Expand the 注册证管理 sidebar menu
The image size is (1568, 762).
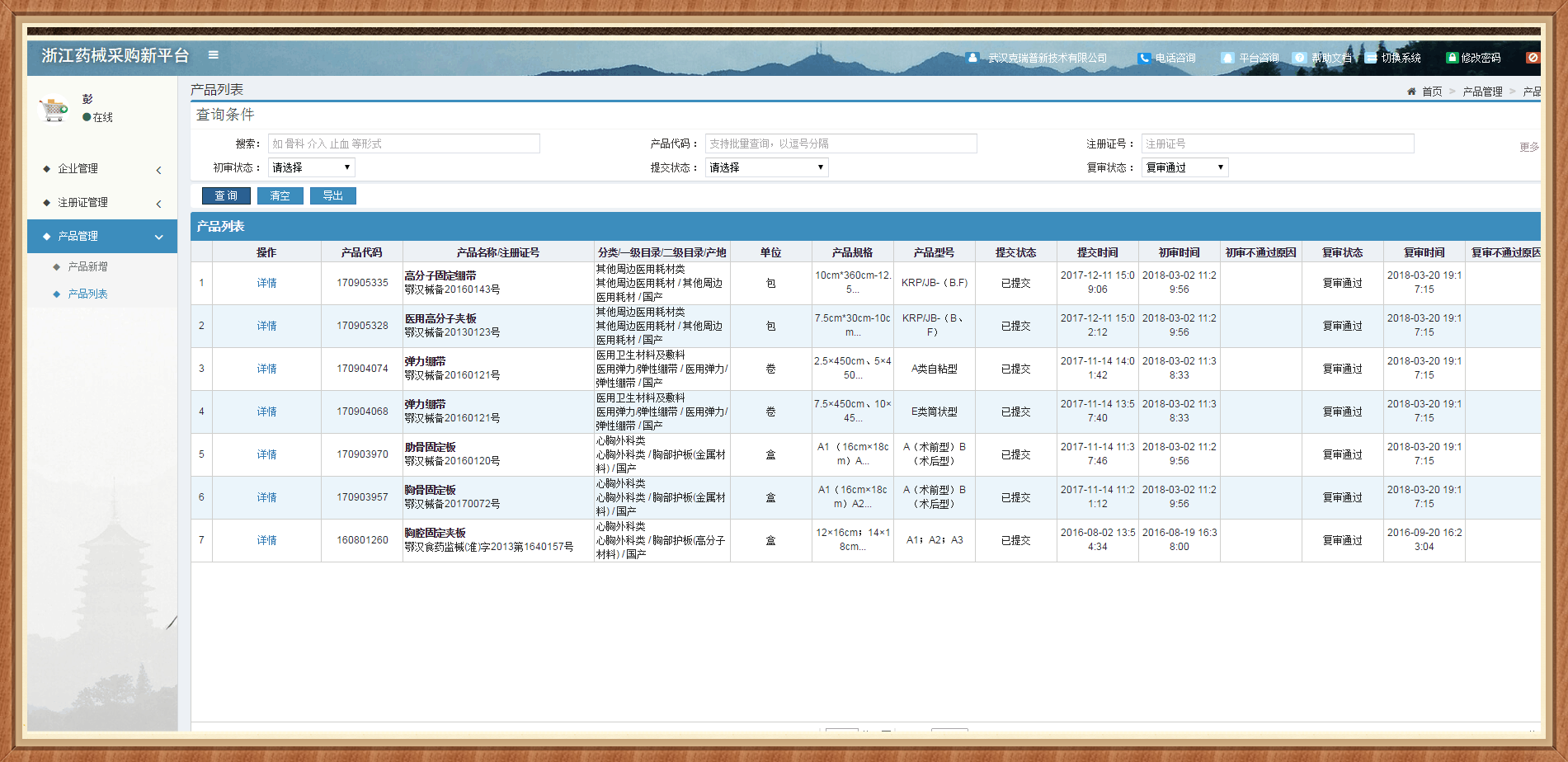pyautogui.click(x=101, y=203)
